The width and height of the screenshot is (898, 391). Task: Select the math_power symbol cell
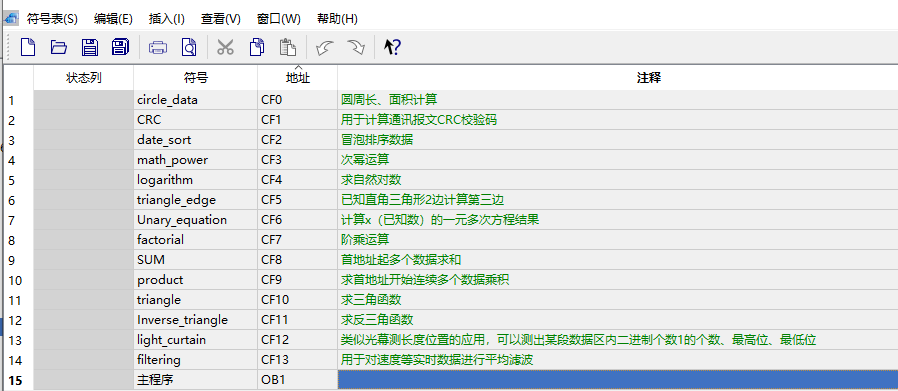[x=195, y=160]
